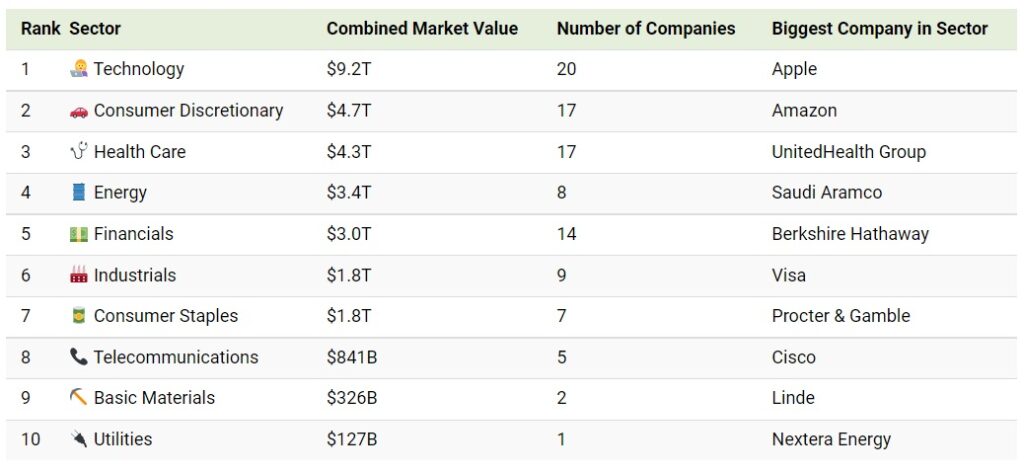Click the Biggest Company in Sector header
Image resolution: width=1024 pixels, height=474 pixels.
point(880,29)
